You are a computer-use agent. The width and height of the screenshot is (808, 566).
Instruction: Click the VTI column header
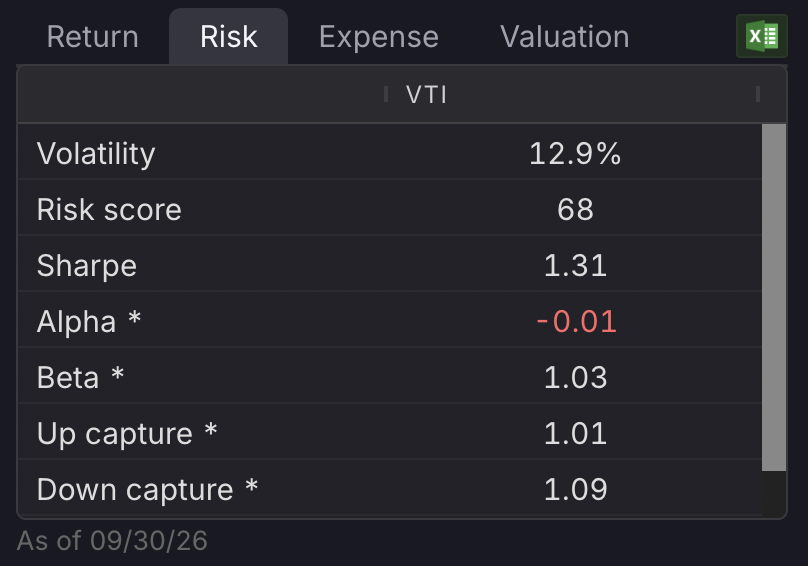coord(427,95)
